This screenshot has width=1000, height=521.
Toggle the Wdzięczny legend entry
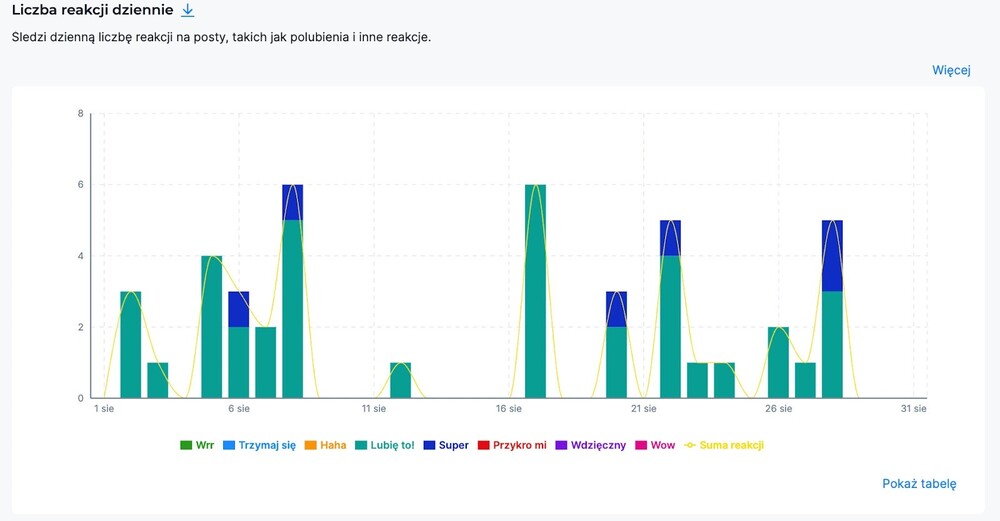tap(590, 445)
